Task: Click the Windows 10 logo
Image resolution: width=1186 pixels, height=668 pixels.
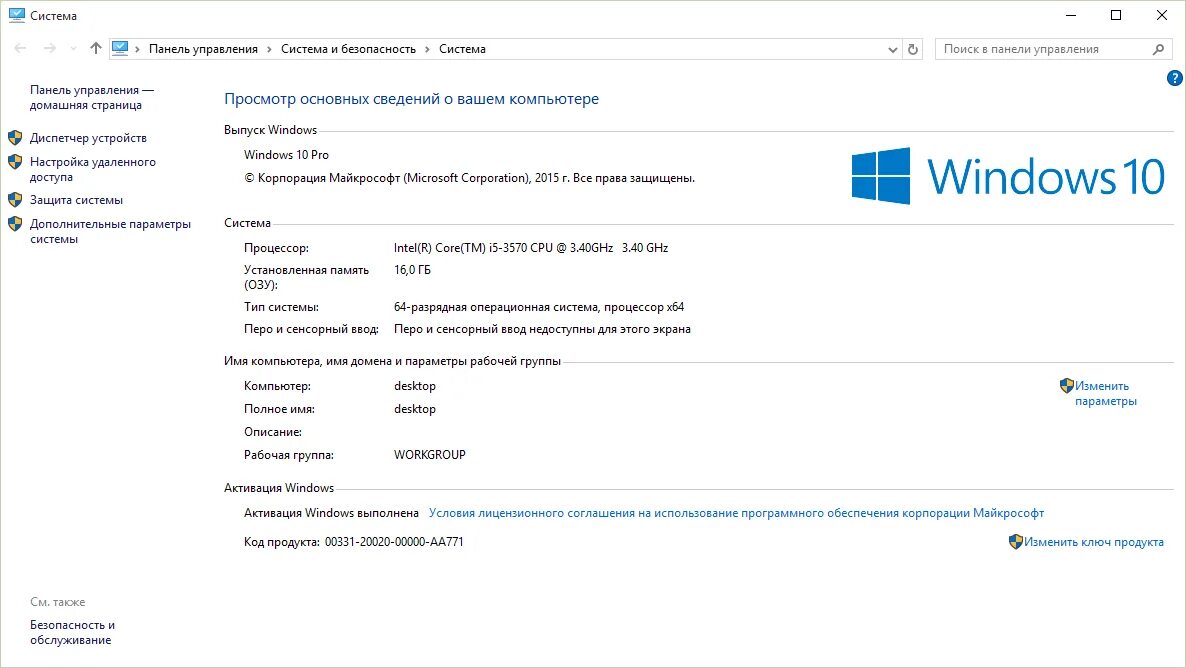Action: 1007,176
